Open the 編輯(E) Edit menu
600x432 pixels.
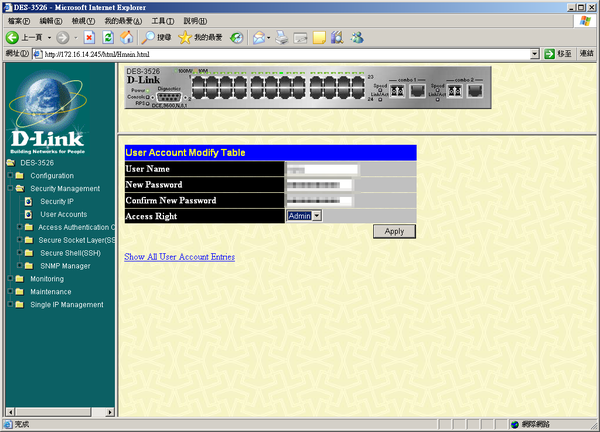click(51, 21)
